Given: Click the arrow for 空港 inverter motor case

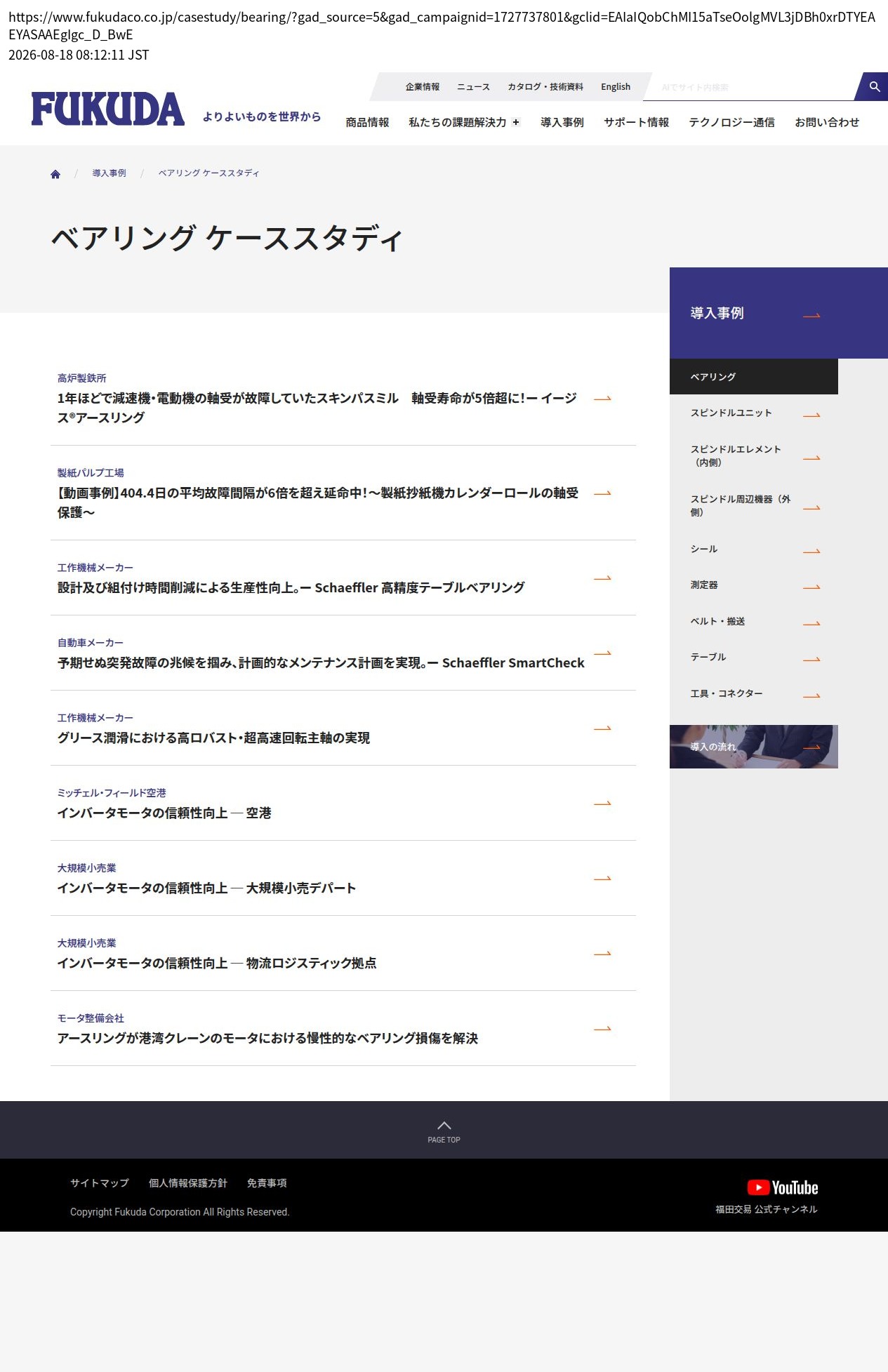Looking at the screenshot, I should tap(602, 803).
